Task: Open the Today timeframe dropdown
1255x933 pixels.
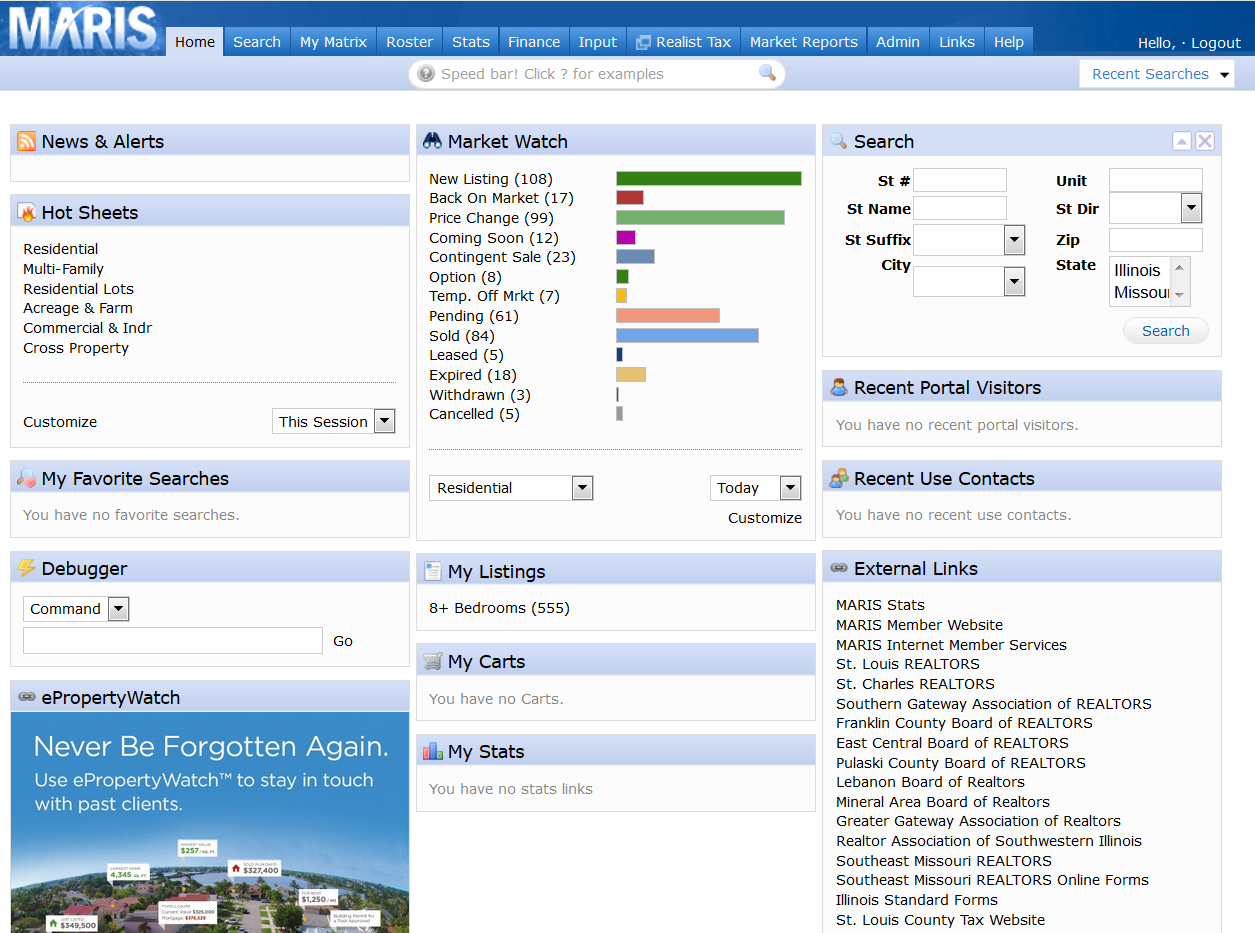Action: (790, 488)
